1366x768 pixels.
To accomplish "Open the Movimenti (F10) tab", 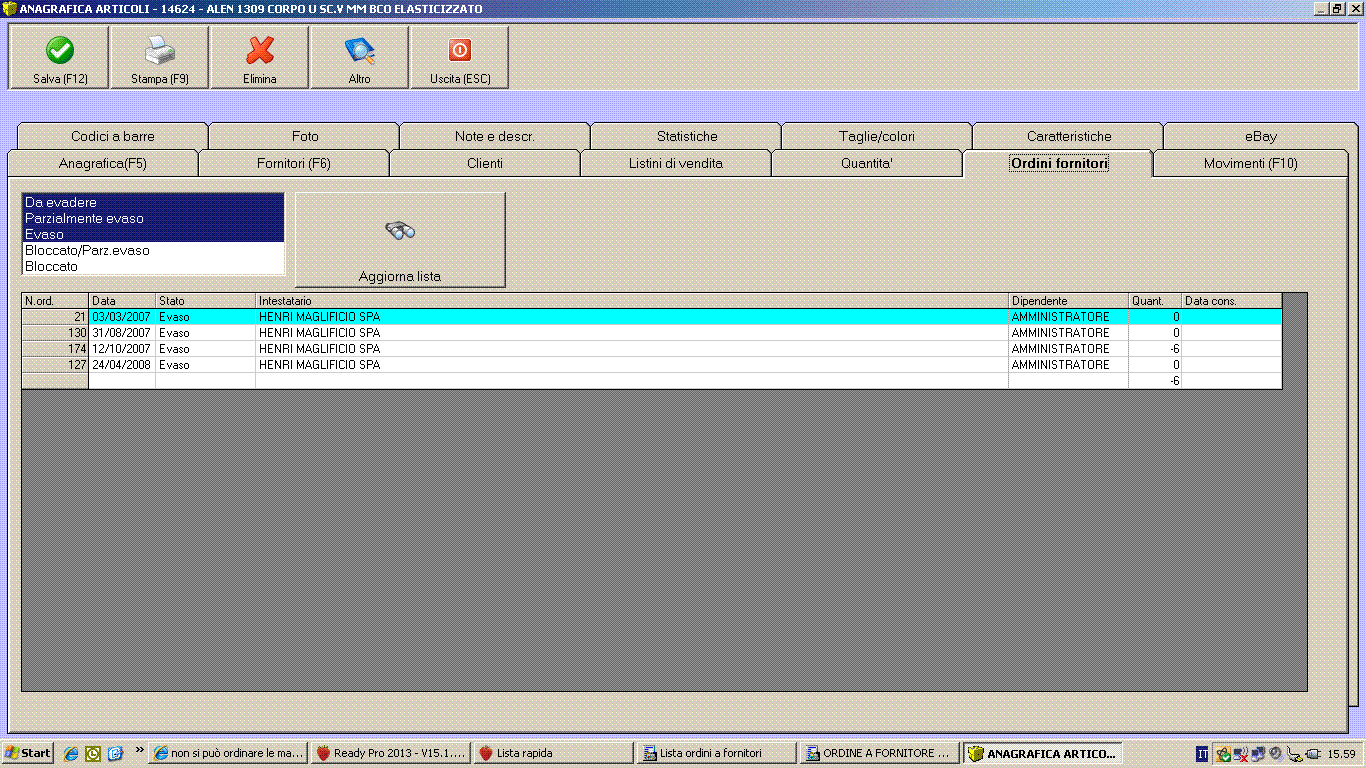I will (x=1250, y=163).
